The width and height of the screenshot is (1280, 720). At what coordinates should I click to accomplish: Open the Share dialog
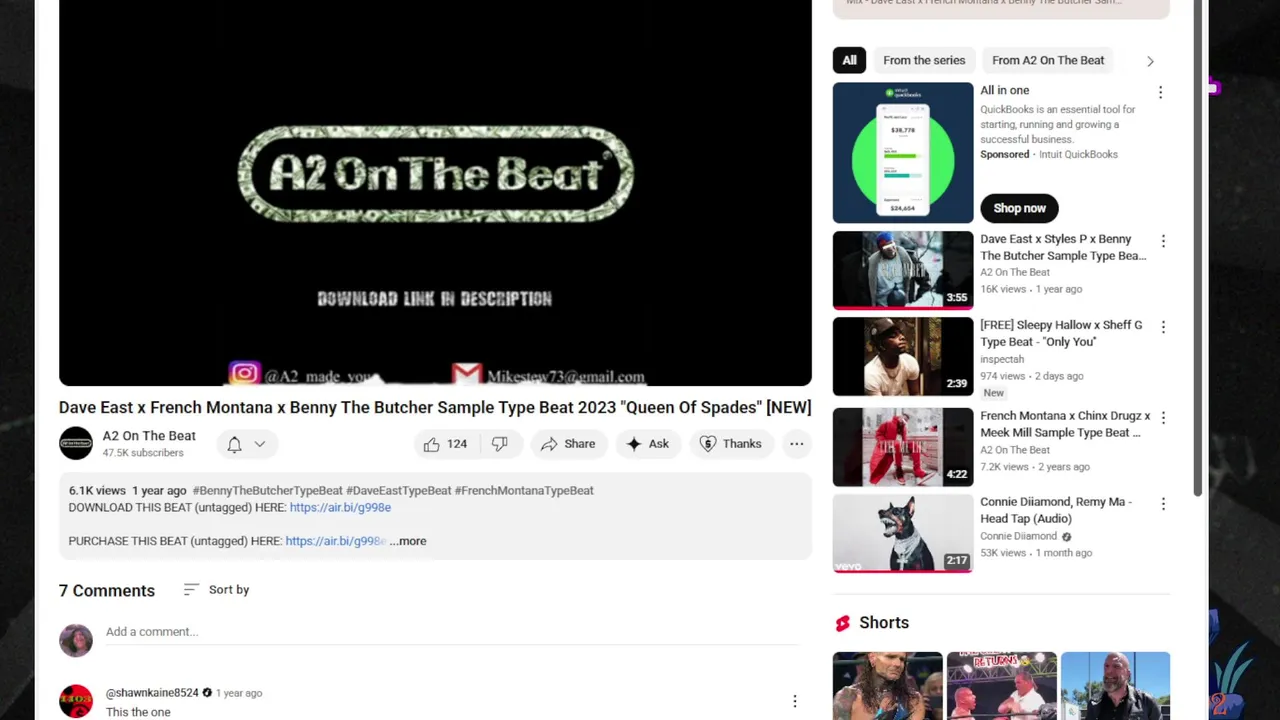tap(568, 444)
